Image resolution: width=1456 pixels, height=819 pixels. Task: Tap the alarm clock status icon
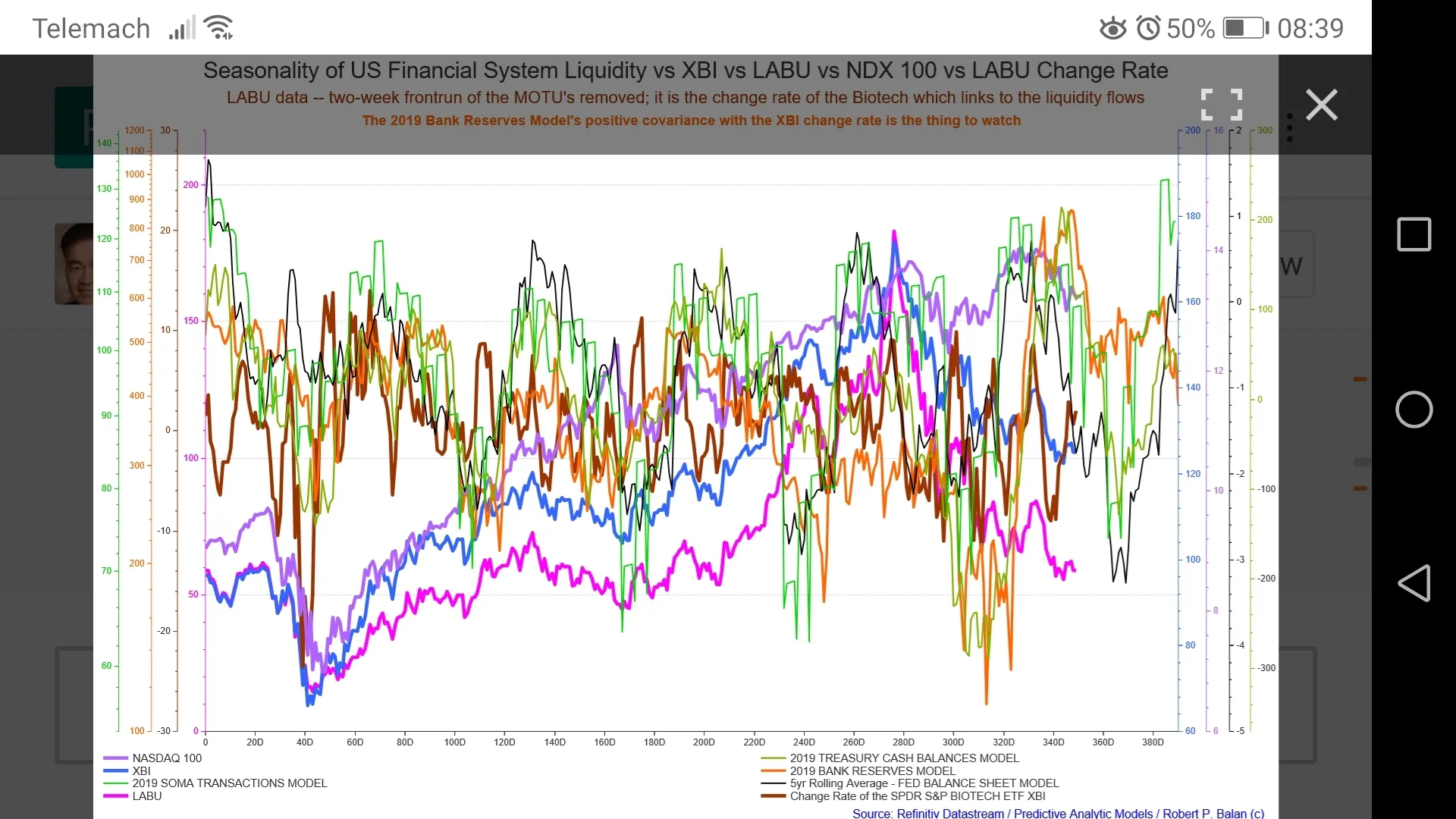pos(1148,29)
